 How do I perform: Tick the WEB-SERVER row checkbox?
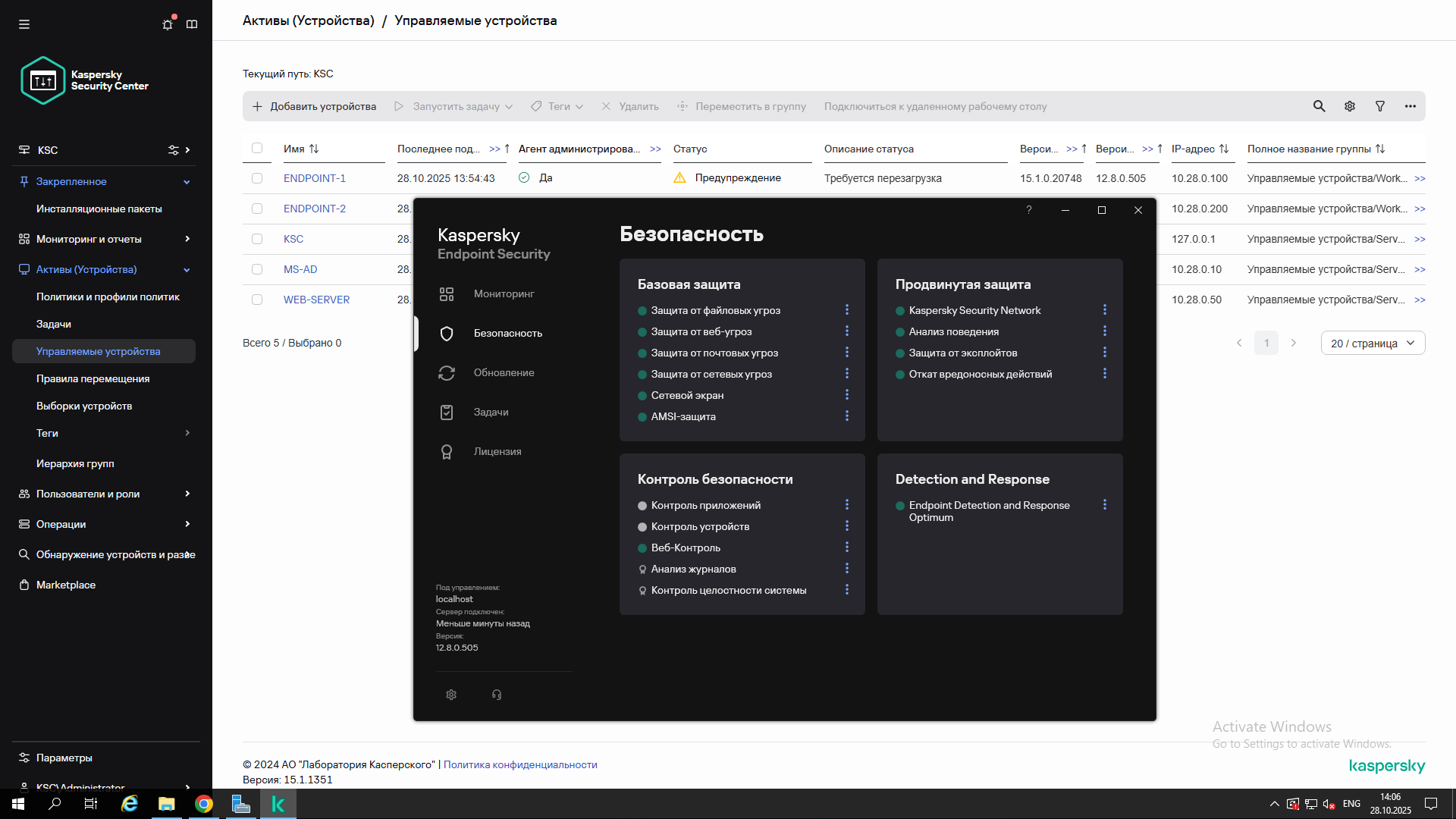pyautogui.click(x=257, y=300)
